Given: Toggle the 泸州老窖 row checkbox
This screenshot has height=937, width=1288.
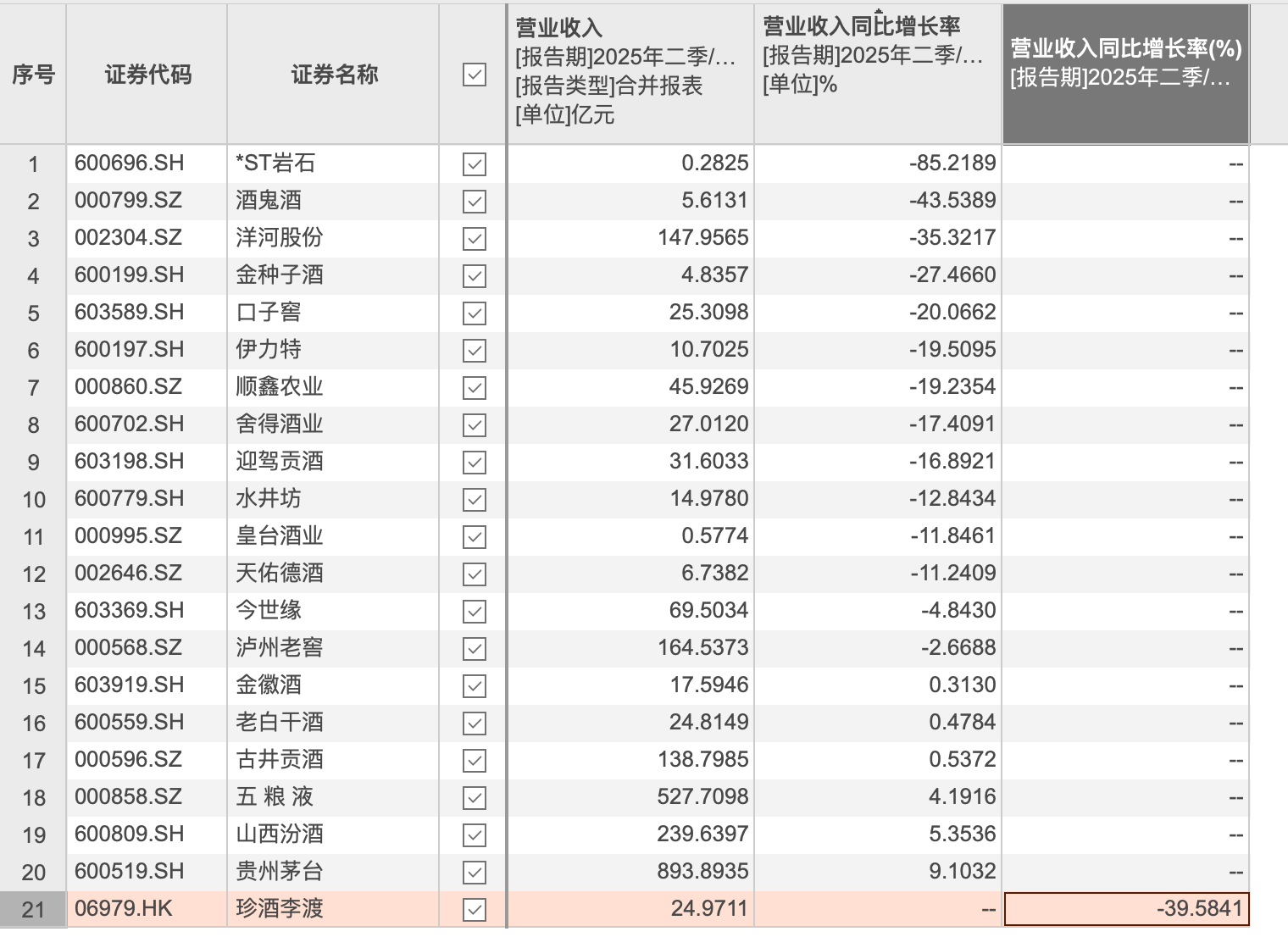Looking at the screenshot, I should [475, 648].
